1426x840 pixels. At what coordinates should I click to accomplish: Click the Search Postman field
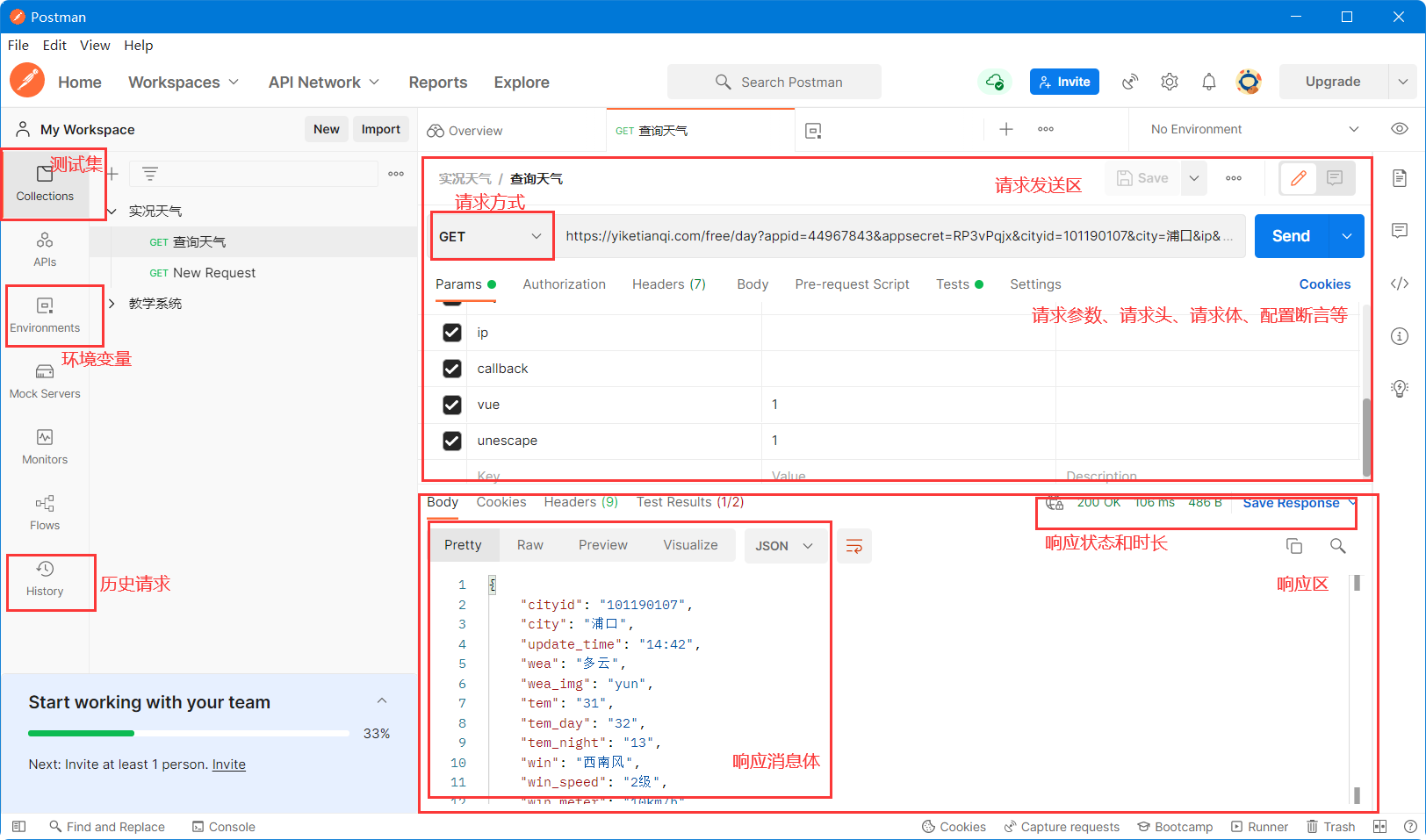pyautogui.click(x=774, y=82)
